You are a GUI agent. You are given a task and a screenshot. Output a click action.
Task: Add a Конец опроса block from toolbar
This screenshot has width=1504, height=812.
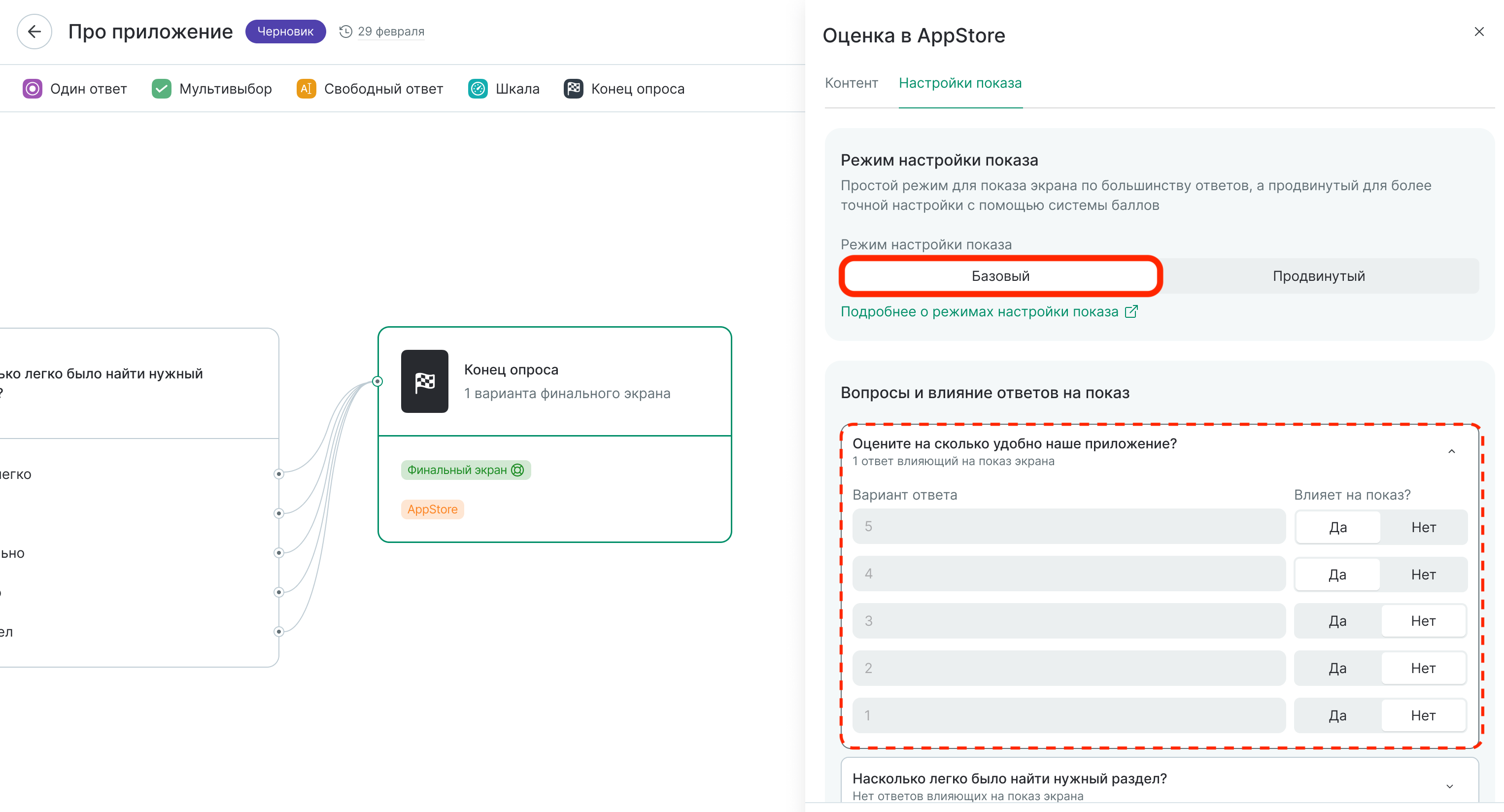click(x=624, y=89)
